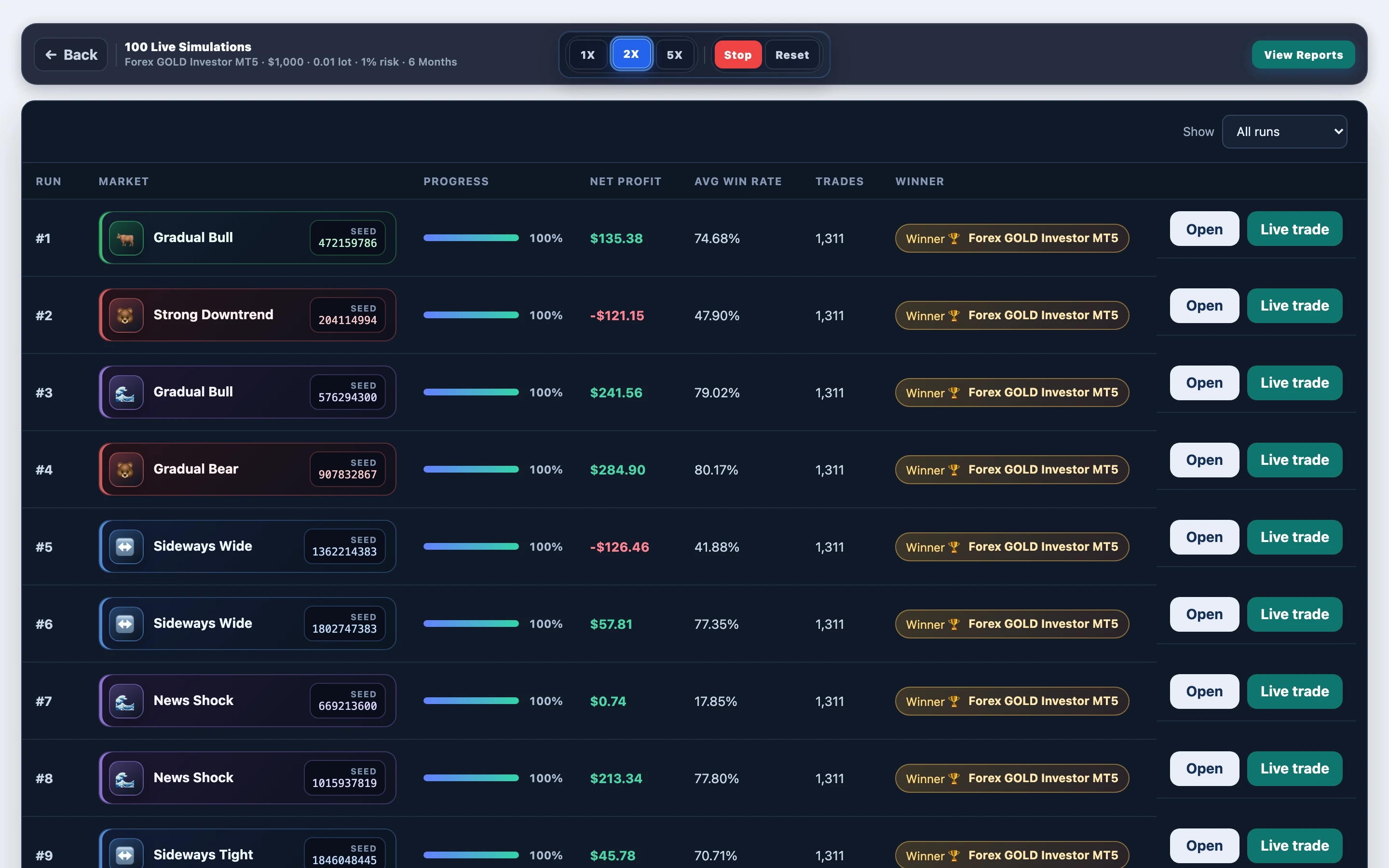Click the bear icon in Strong Downtrend row
The height and width of the screenshot is (868, 1389).
(x=126, y=315)
